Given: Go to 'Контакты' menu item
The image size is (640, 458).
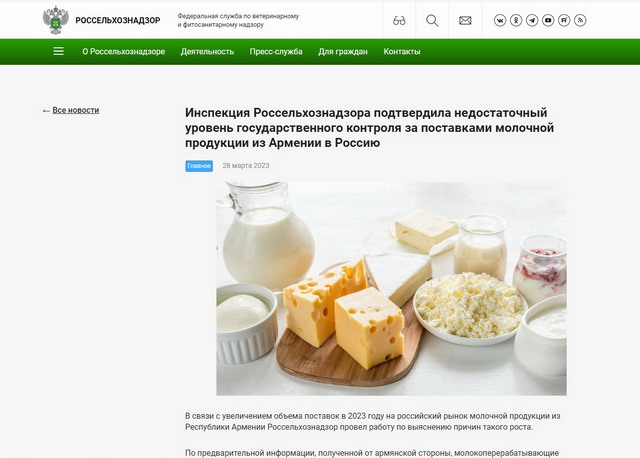Looking at the screenshot, I should click(x=402, y=51).
